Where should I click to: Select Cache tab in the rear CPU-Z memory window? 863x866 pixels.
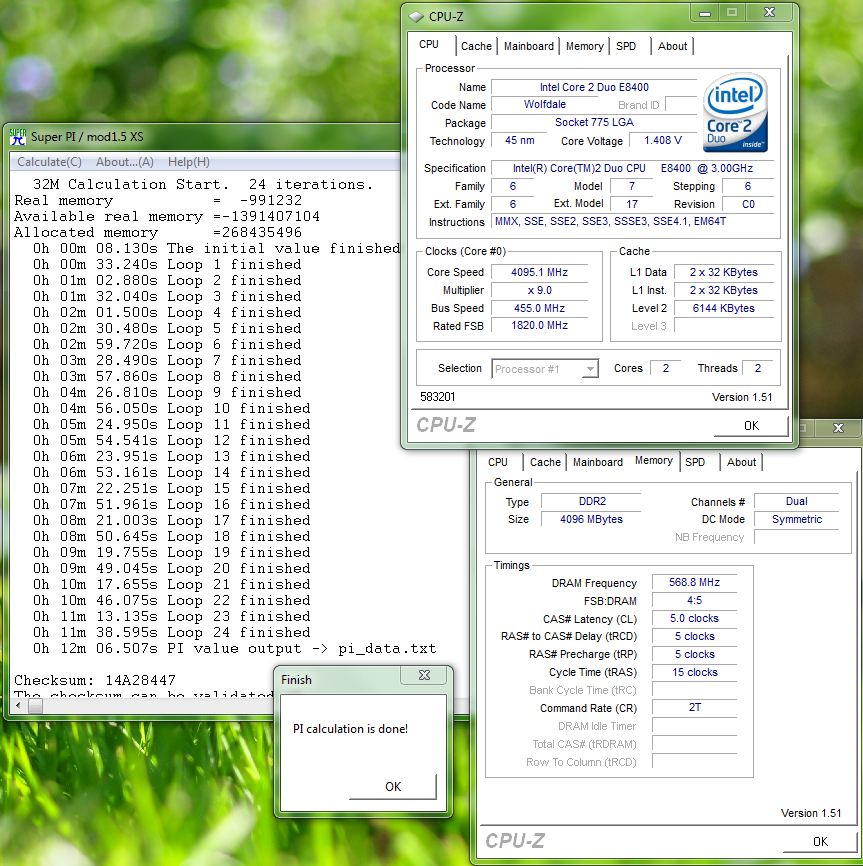[x=545, y=462]
